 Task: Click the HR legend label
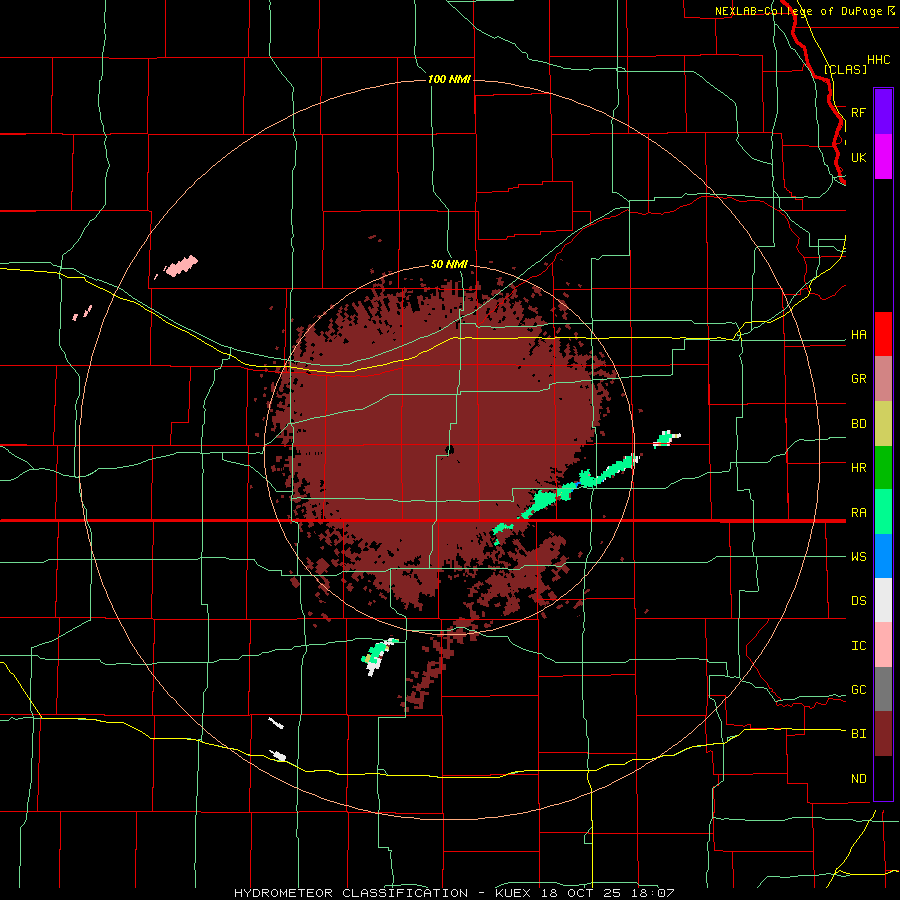(x=858, y=468)
